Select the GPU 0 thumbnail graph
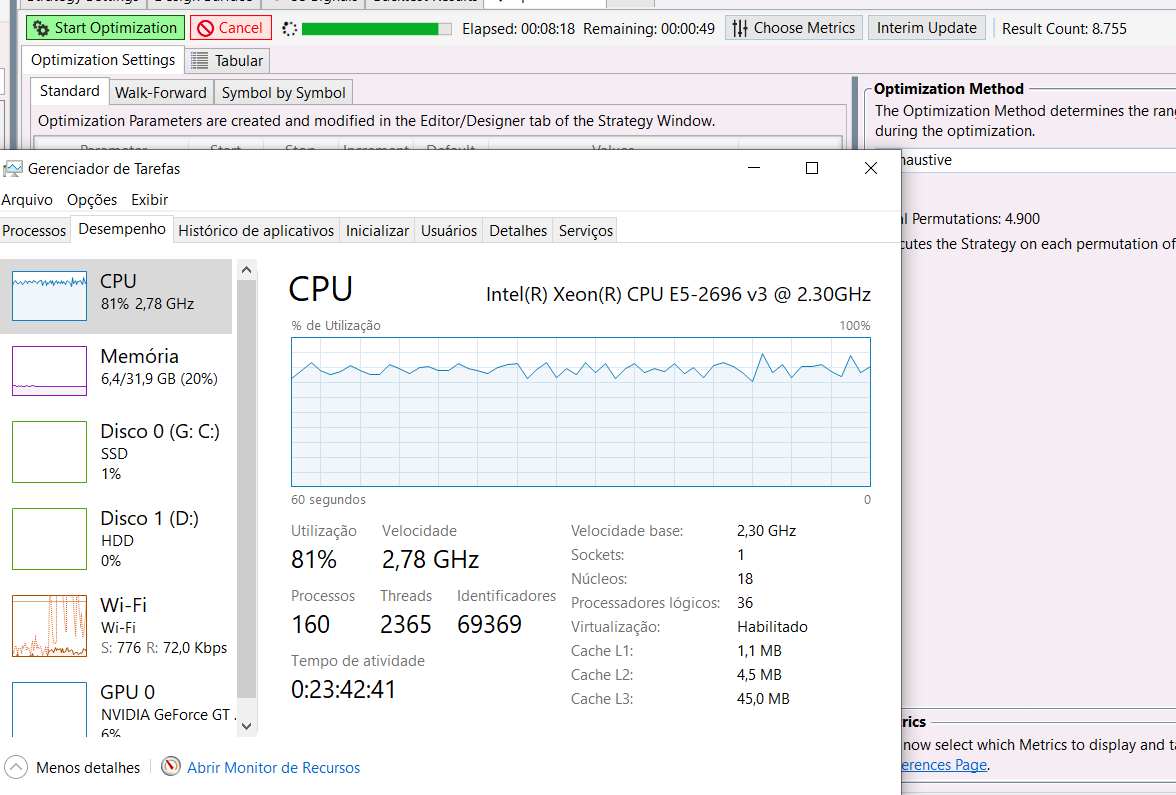 [x=50, y=709]
